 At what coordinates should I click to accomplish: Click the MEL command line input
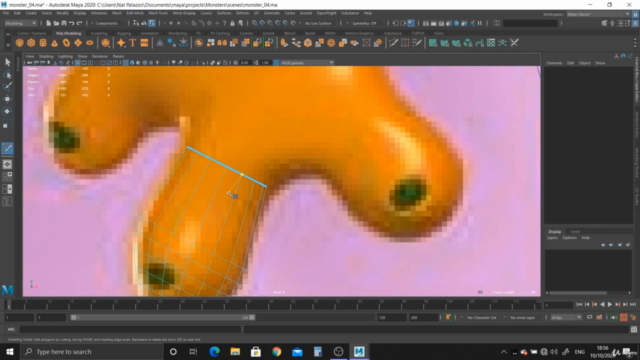tap(131, 329)
